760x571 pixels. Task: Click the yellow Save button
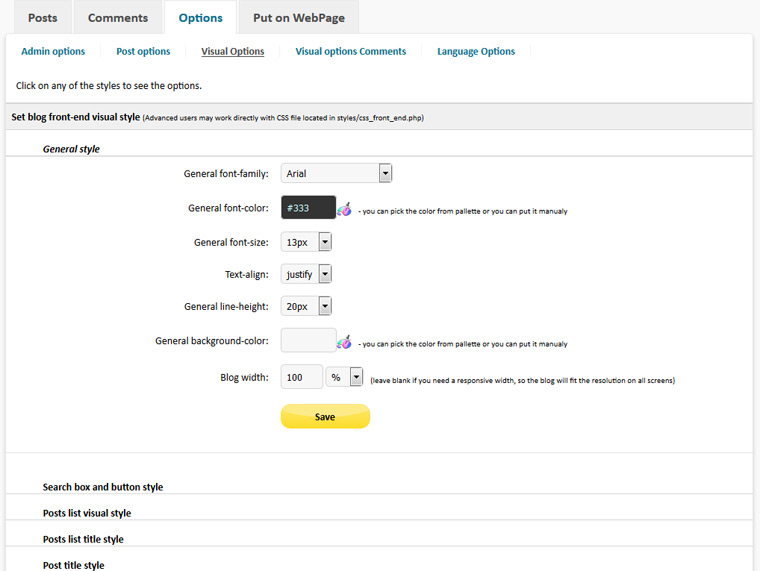pyautogui.click(x=325, y=416)
